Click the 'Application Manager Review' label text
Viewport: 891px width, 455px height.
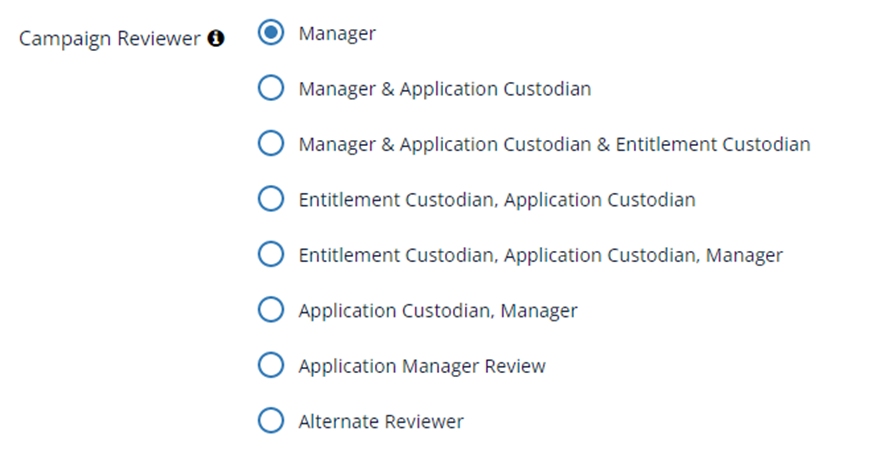[x=422, y=367]
